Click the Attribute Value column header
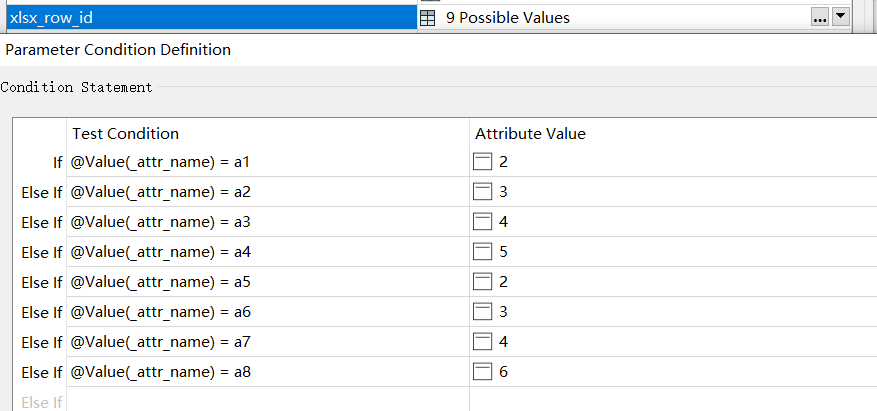Viewport: 877px width, 411px height. point(530,134)
